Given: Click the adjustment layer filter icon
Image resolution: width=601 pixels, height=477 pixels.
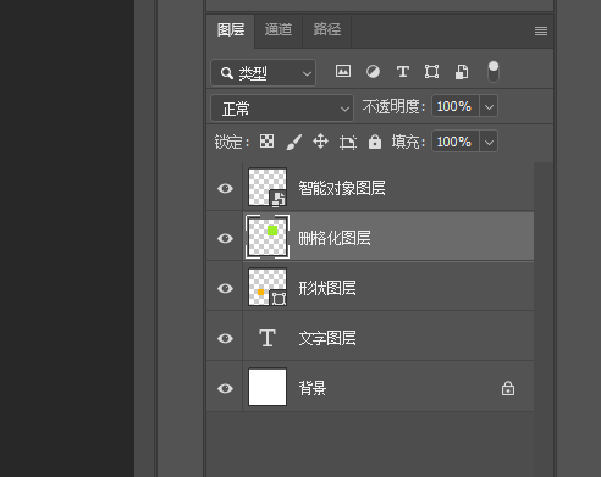Looking at the screenshot, I should (x=373, y=72).
